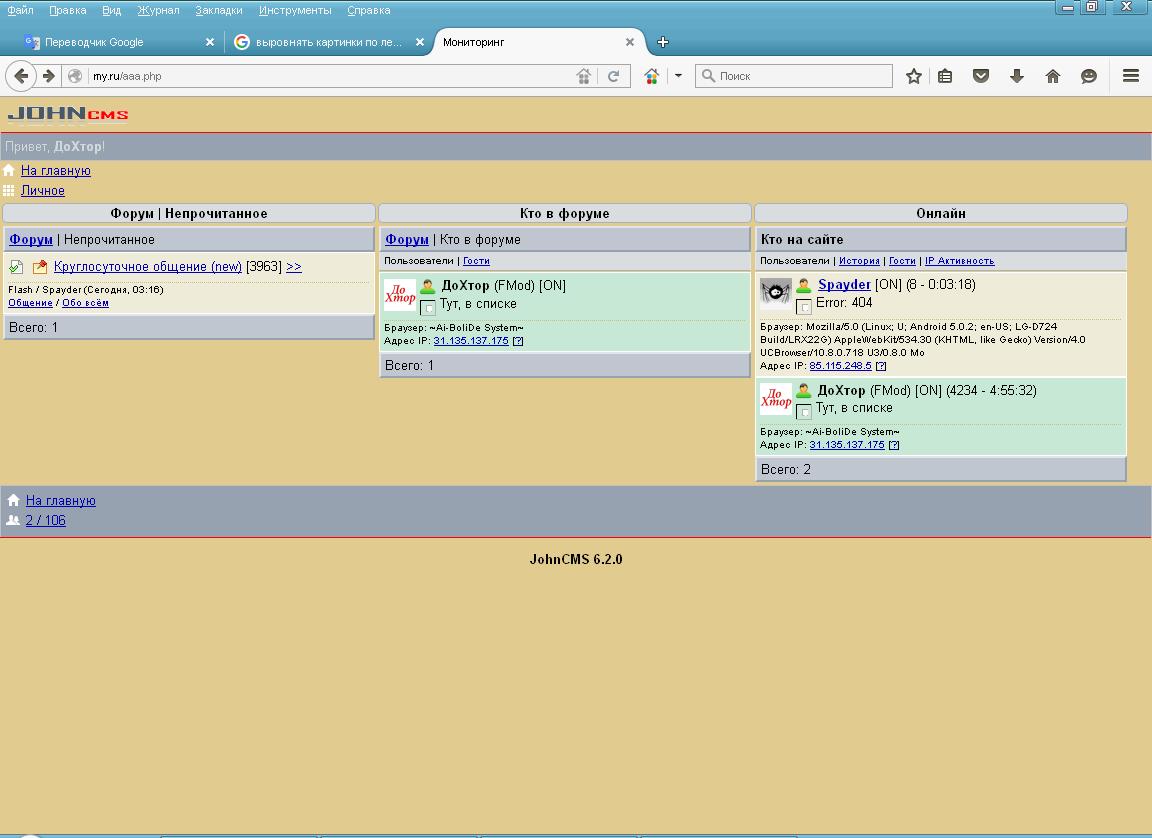Click the IP Активность link
The width and height of the screenshot is (1152, 838).
click(959, 261)
